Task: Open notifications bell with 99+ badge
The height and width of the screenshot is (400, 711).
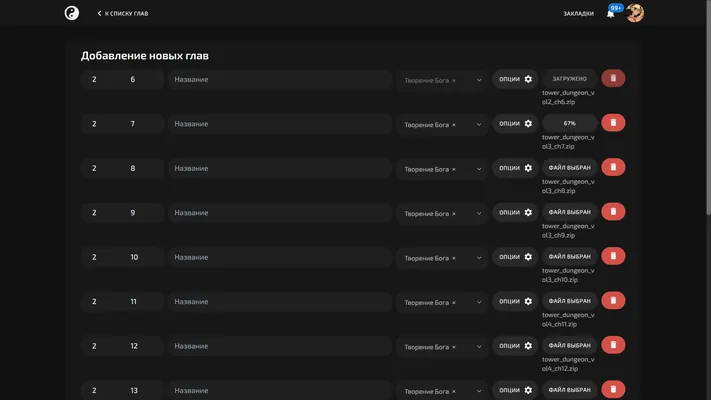Action: tap(611, 14)
